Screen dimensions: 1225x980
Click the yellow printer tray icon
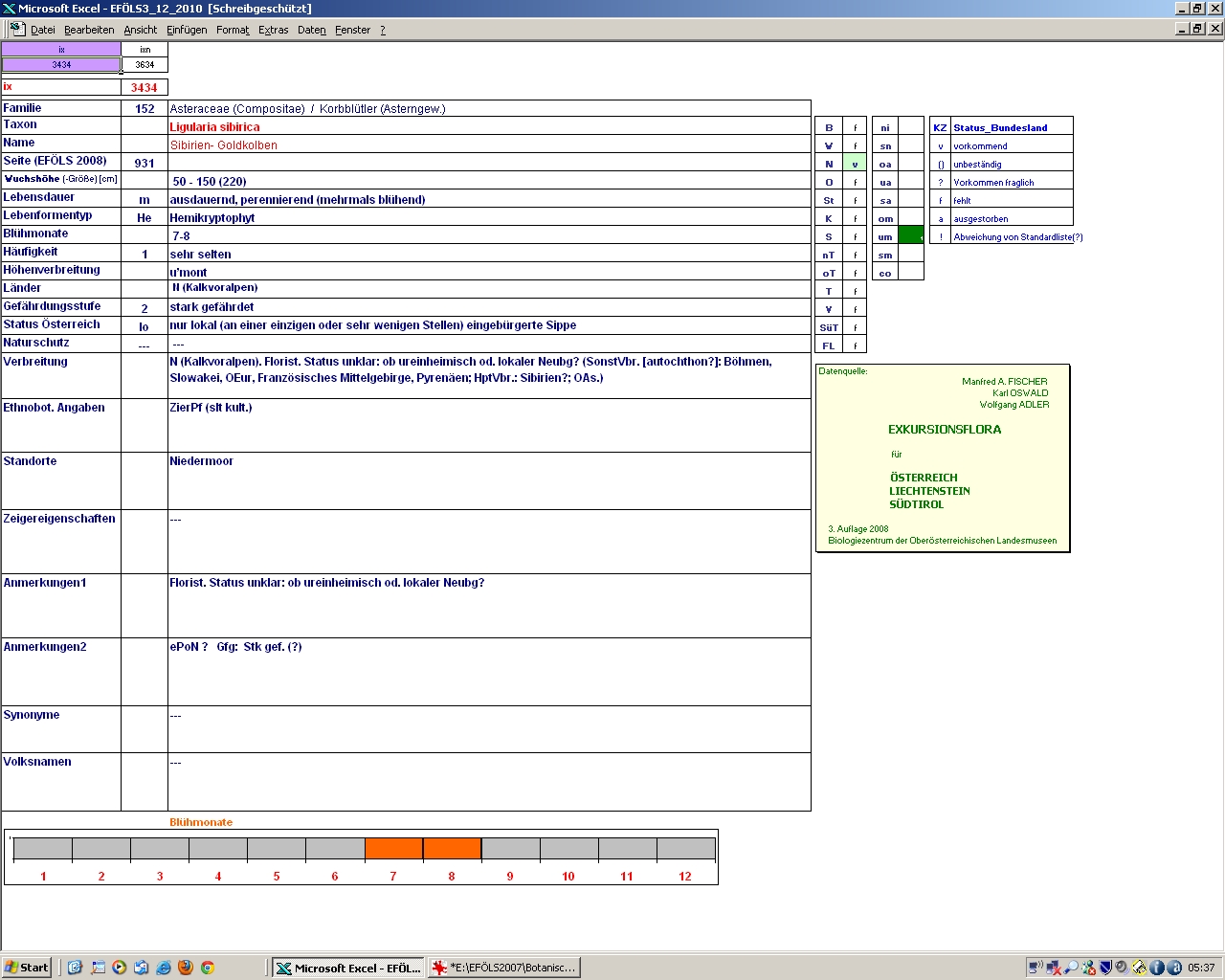point(1139,968)
